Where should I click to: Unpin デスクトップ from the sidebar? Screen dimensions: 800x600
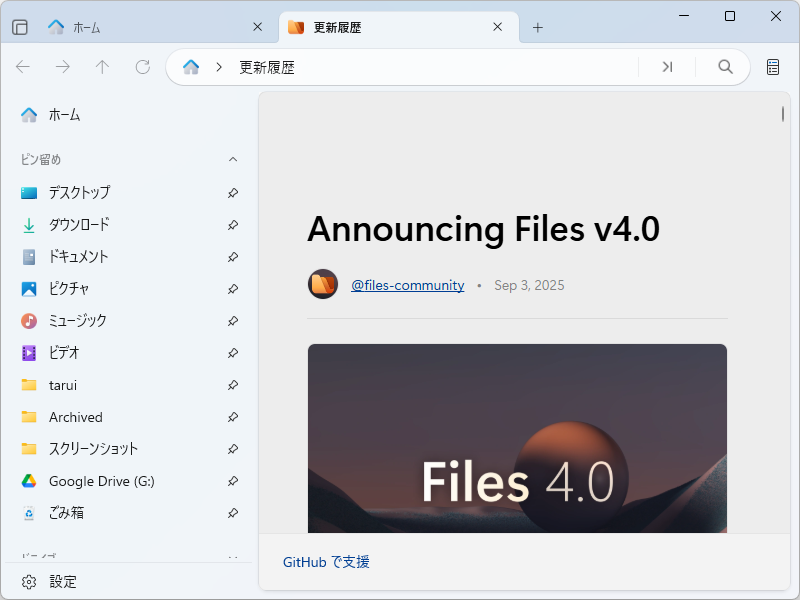tap(232, 193)
